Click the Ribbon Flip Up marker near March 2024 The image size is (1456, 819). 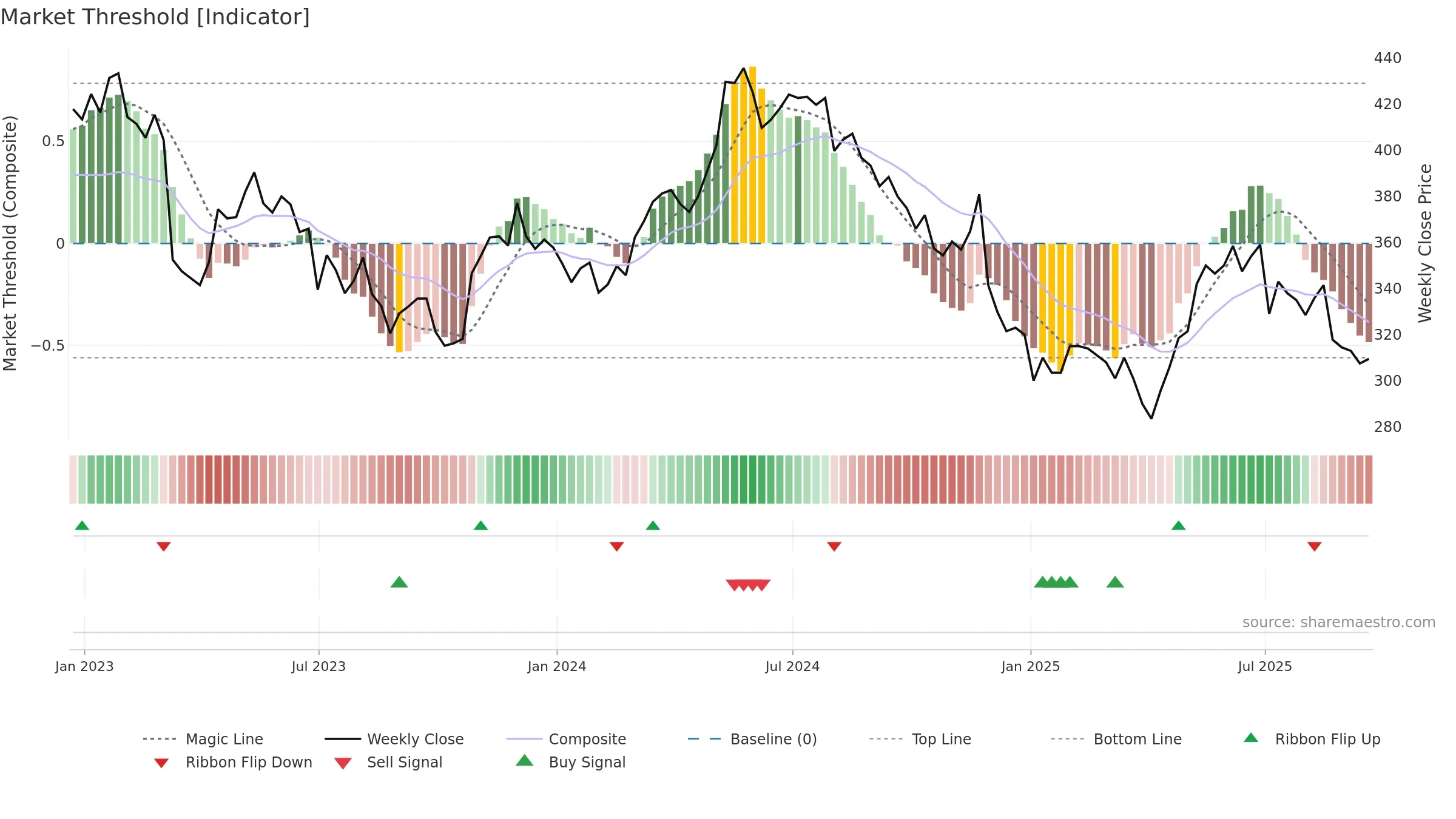click(653, 525)
